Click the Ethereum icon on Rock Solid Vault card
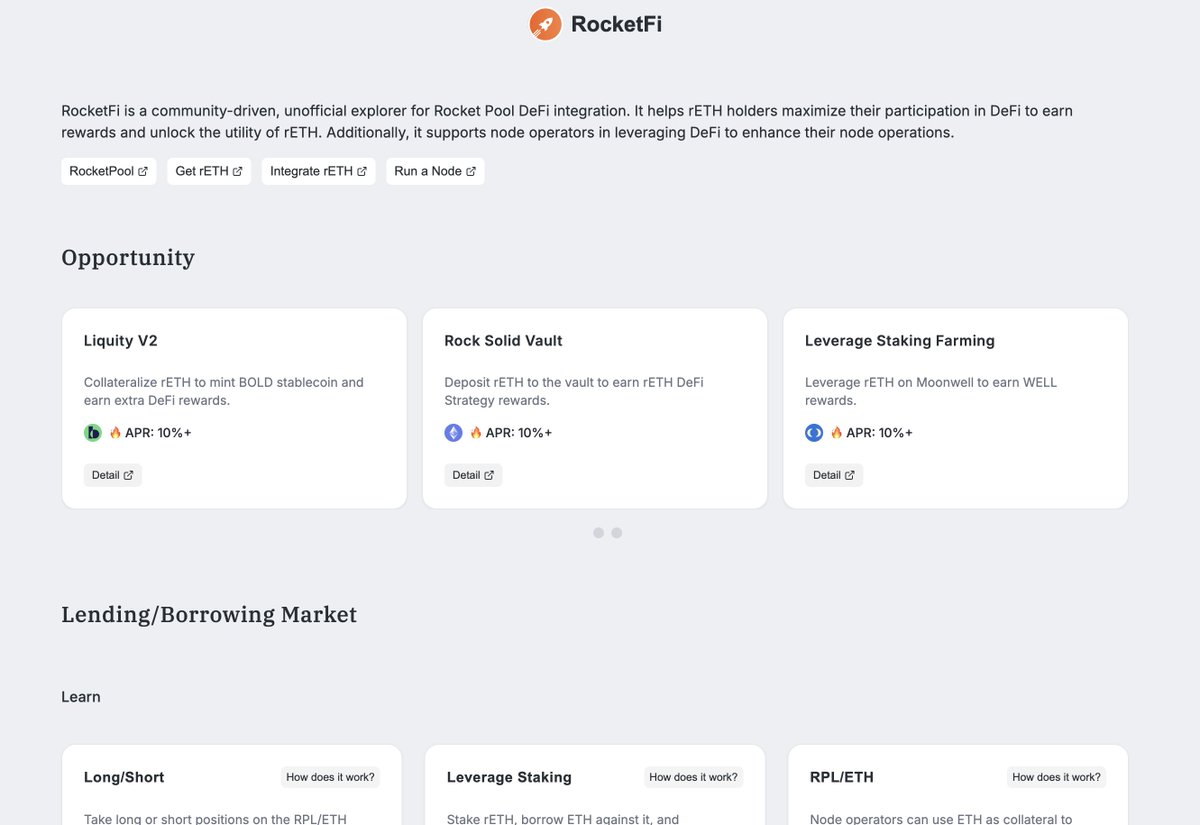 (452, 432)
